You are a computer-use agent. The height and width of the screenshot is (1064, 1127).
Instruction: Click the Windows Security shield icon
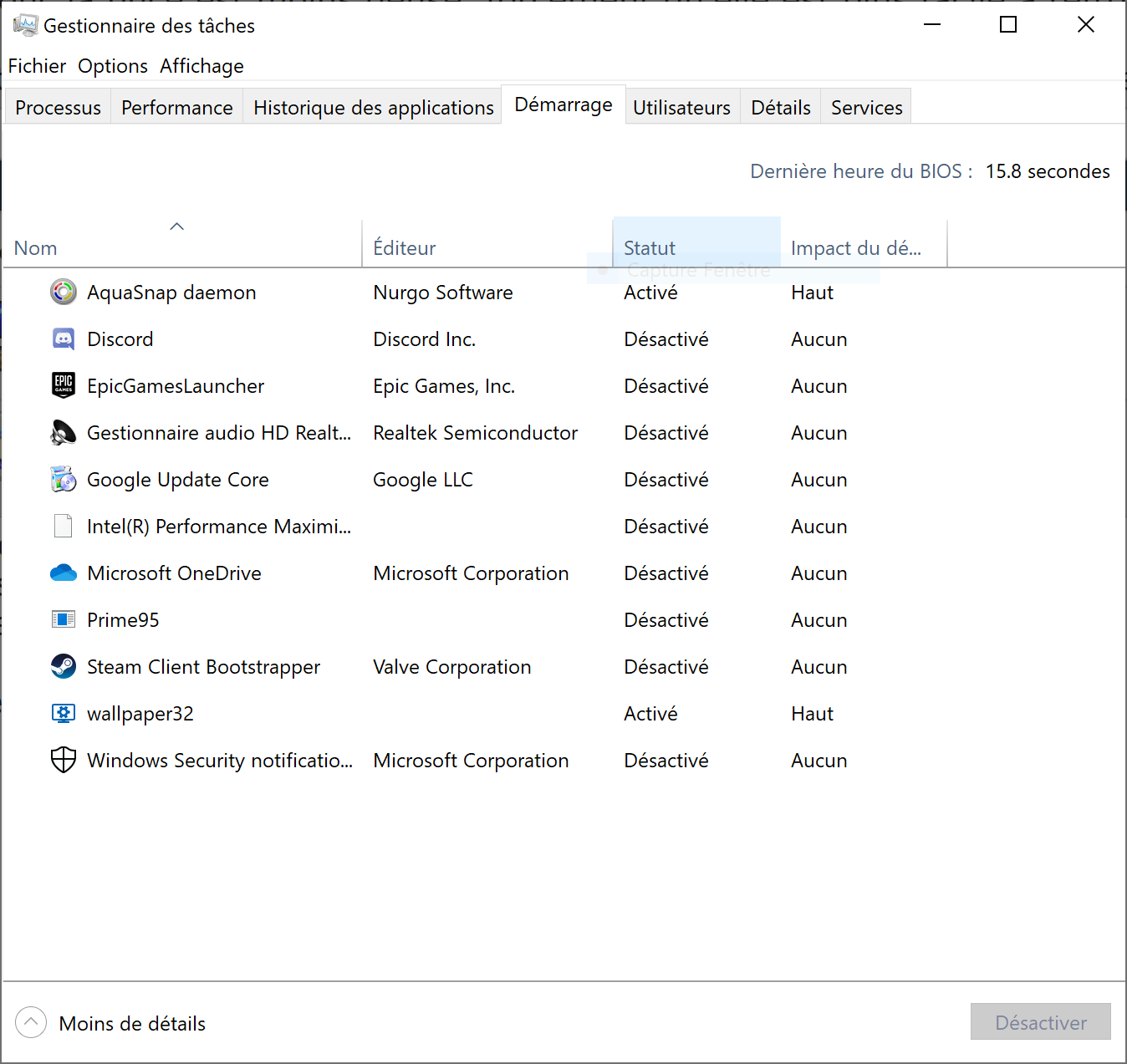(x=64, y=760)
